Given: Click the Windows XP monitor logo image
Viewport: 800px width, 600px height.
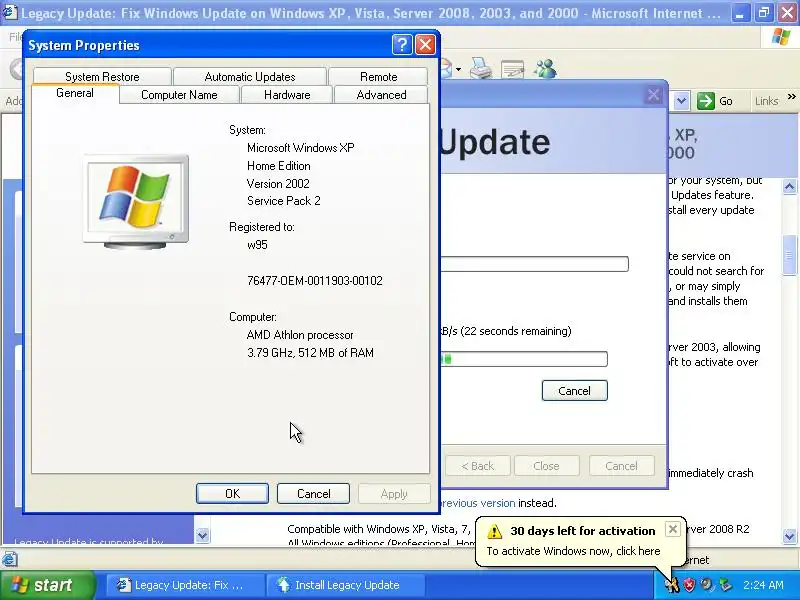Looking at the screenshot, I should [136, 202].
